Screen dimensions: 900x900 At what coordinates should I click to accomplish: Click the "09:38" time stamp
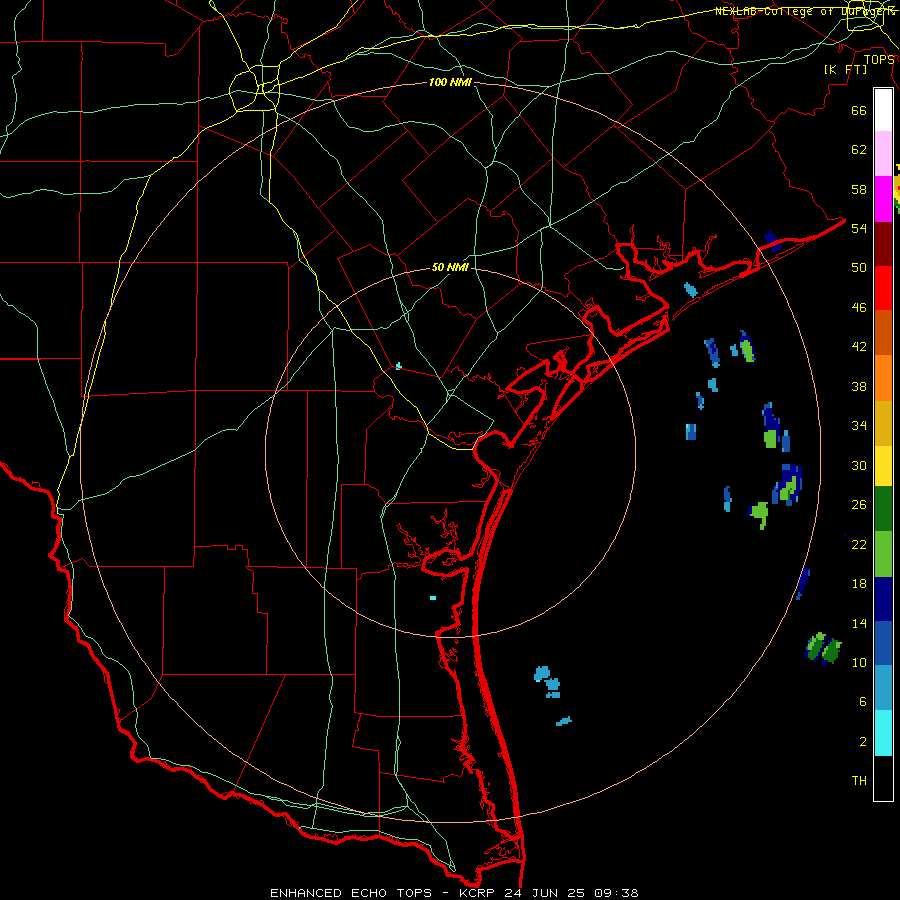pyautogui.click(x=617, y=893)
